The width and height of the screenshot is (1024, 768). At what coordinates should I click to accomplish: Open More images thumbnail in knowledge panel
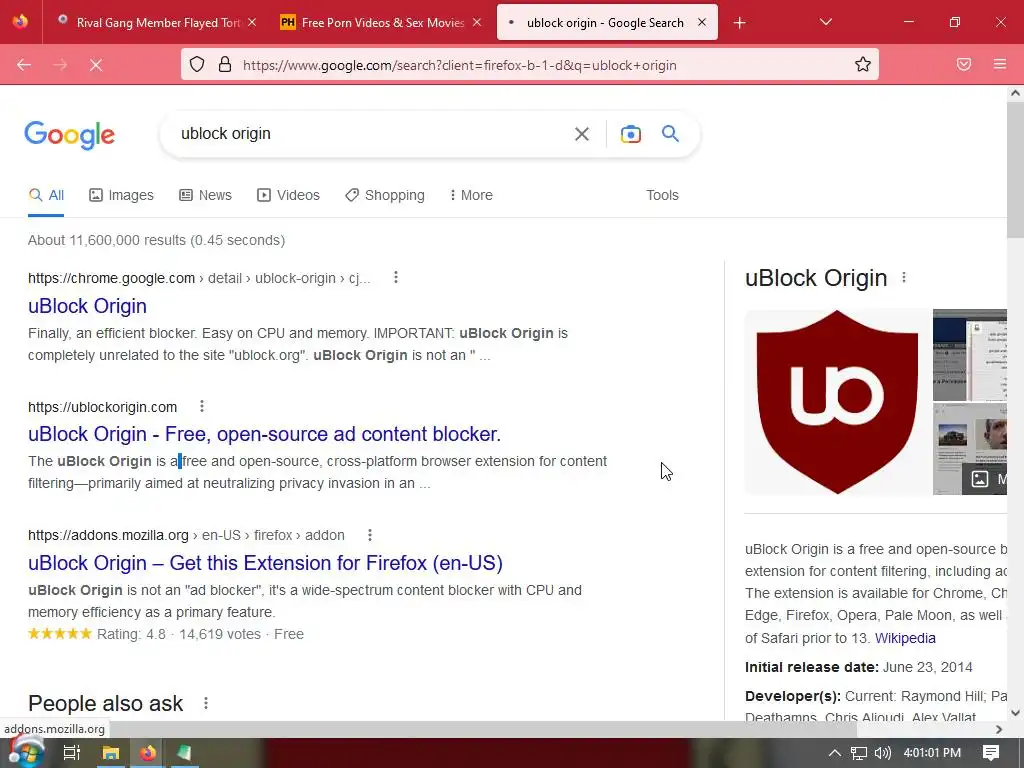[x=970, y=449]
